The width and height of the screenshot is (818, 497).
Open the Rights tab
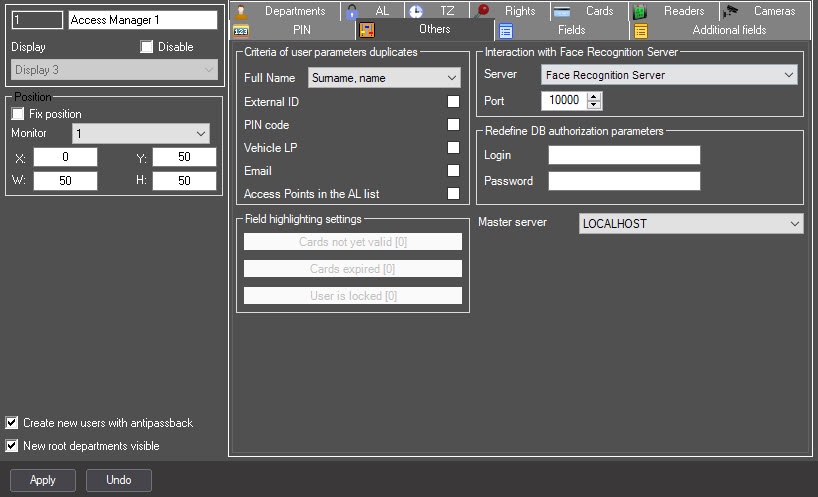coord(510,11)
